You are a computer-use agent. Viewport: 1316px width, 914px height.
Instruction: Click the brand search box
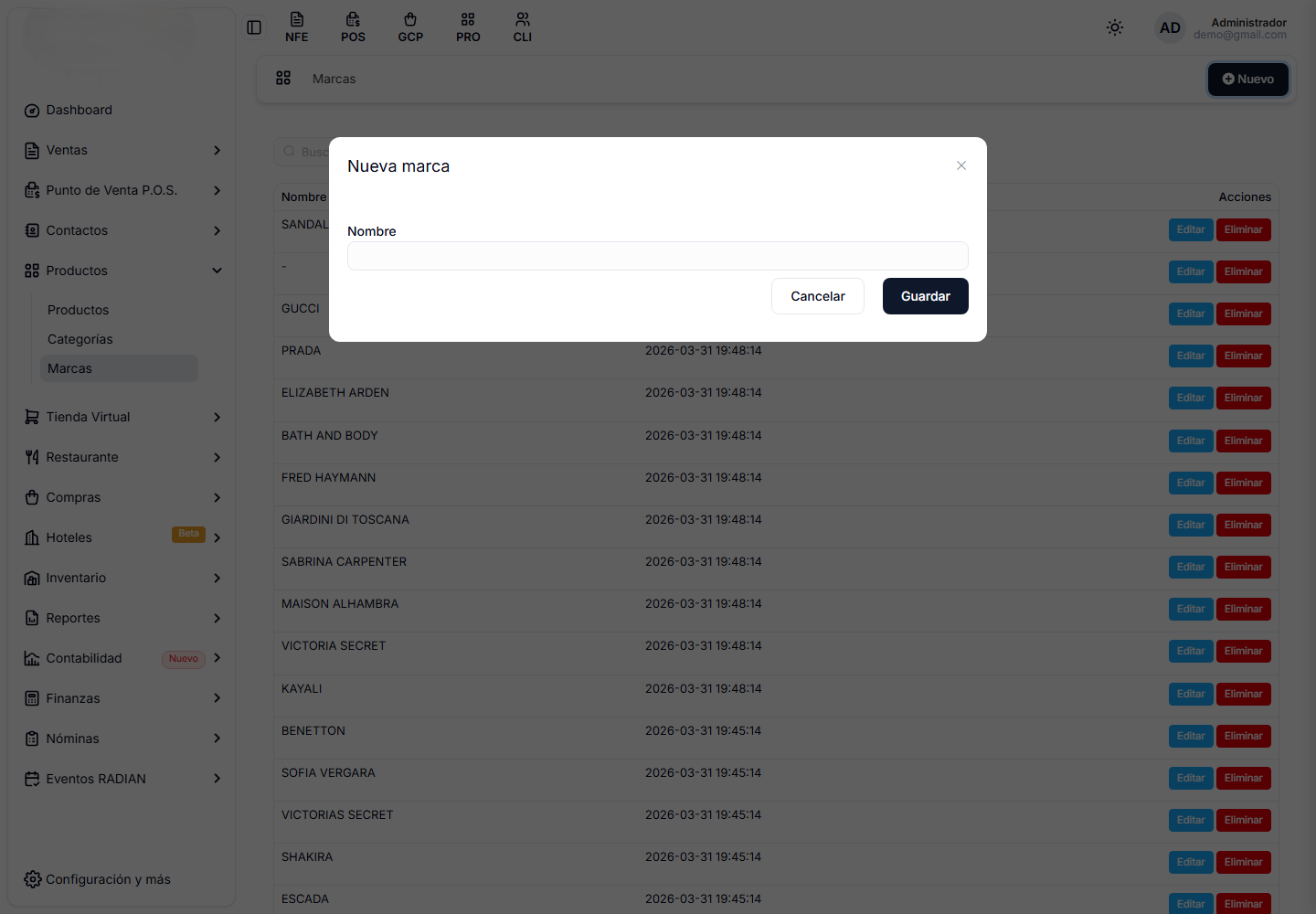pyautogui.click(x=302, y=152)
